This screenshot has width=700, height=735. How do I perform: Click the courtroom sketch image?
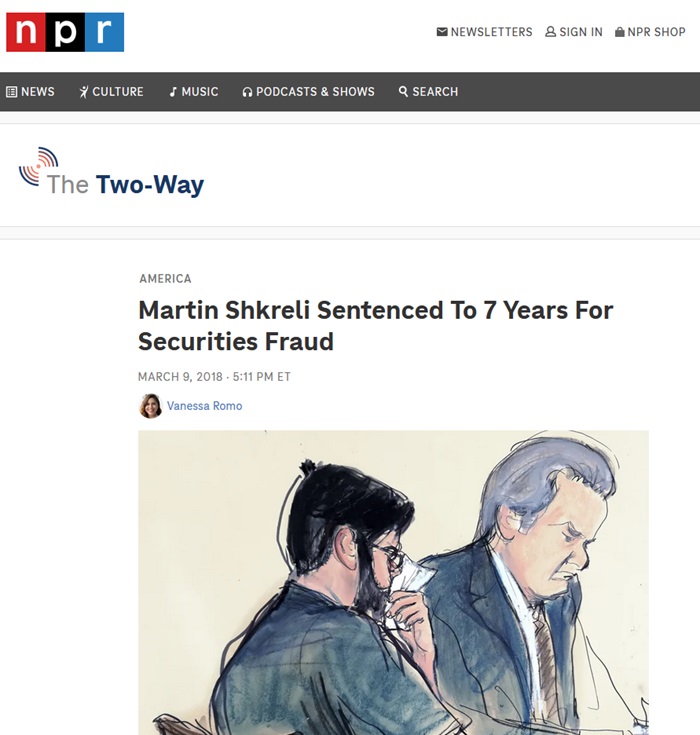(393, 582)
